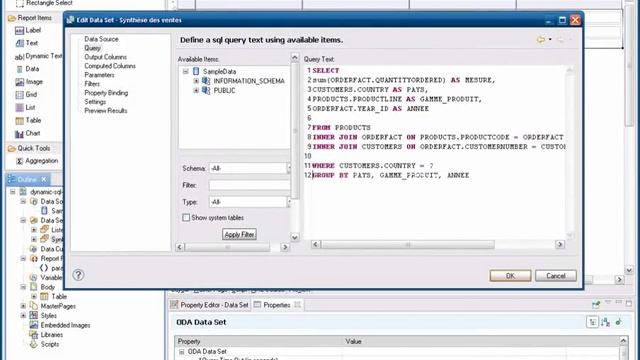The image size is (640, 360).
Task: Click the back arrow icon in dialog header
Action: click(x=541, y=40)
